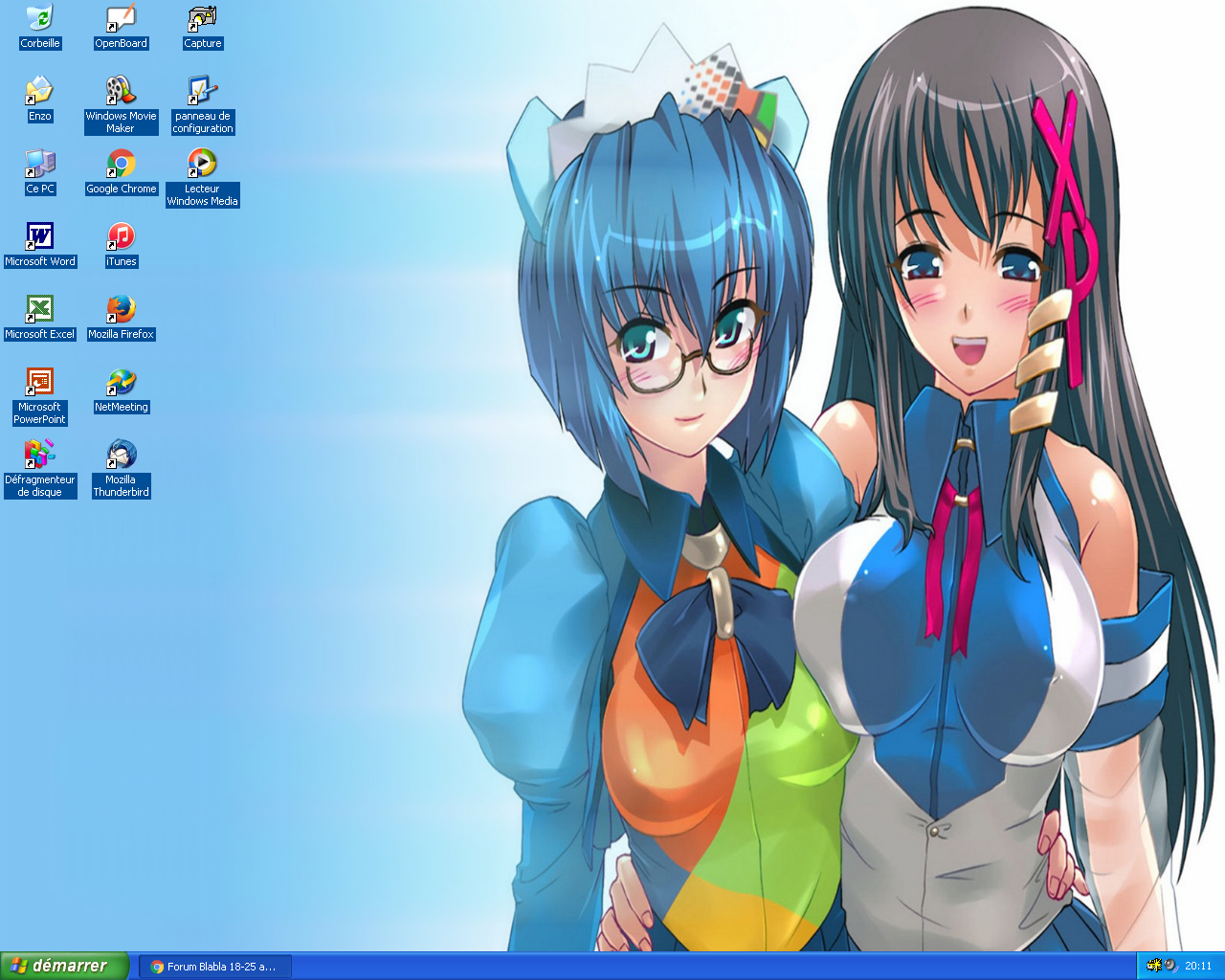
Task: Click the yellow starburst system tray icon
Action: coord(1154,966)
